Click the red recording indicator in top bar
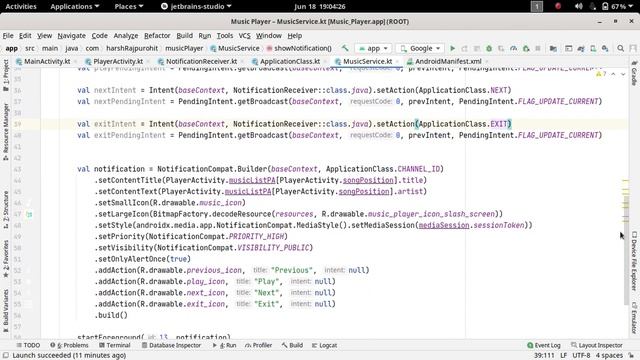 [558, 6]
